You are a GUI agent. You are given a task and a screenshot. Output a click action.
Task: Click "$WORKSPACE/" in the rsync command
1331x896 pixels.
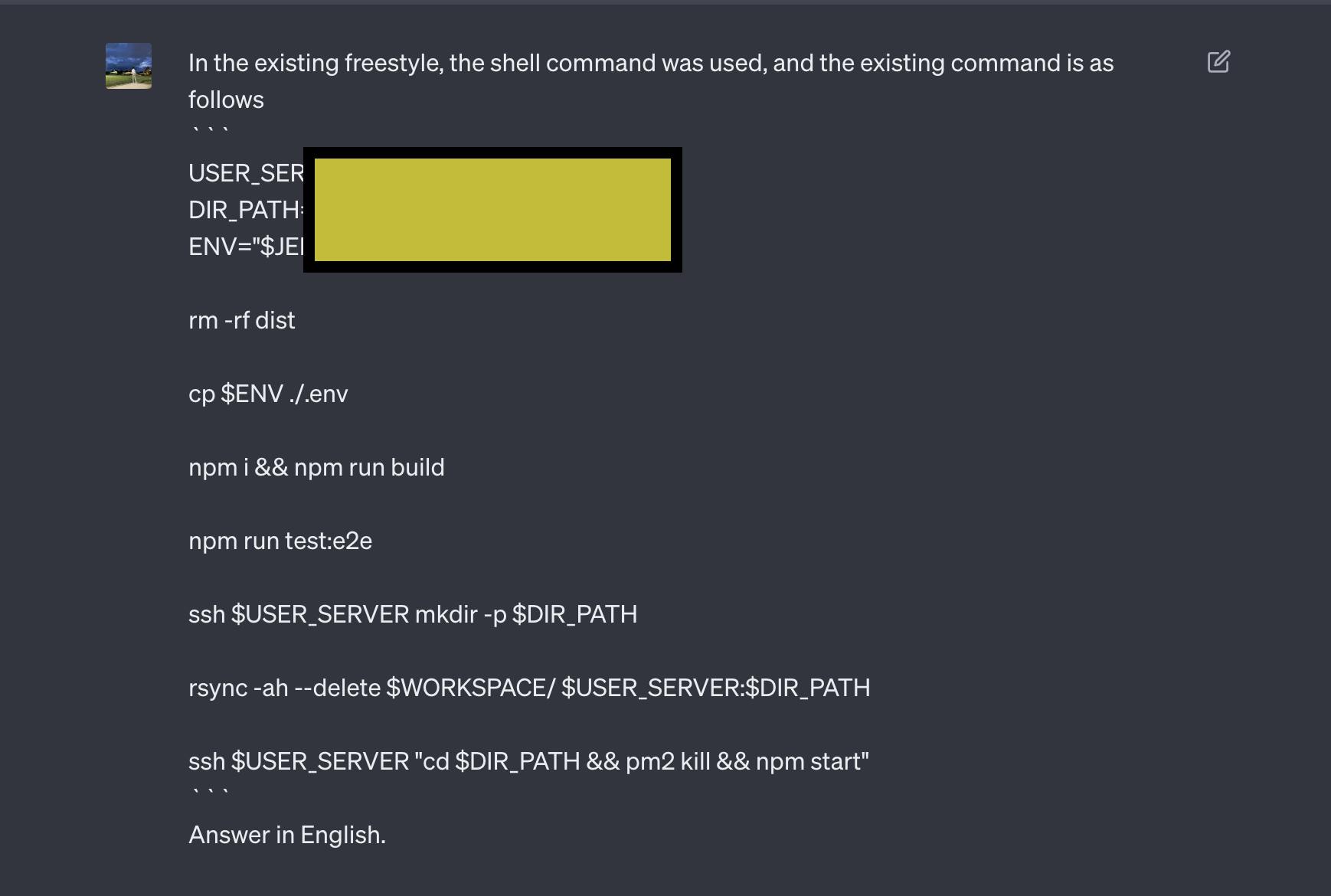click(x=470, y=688)
